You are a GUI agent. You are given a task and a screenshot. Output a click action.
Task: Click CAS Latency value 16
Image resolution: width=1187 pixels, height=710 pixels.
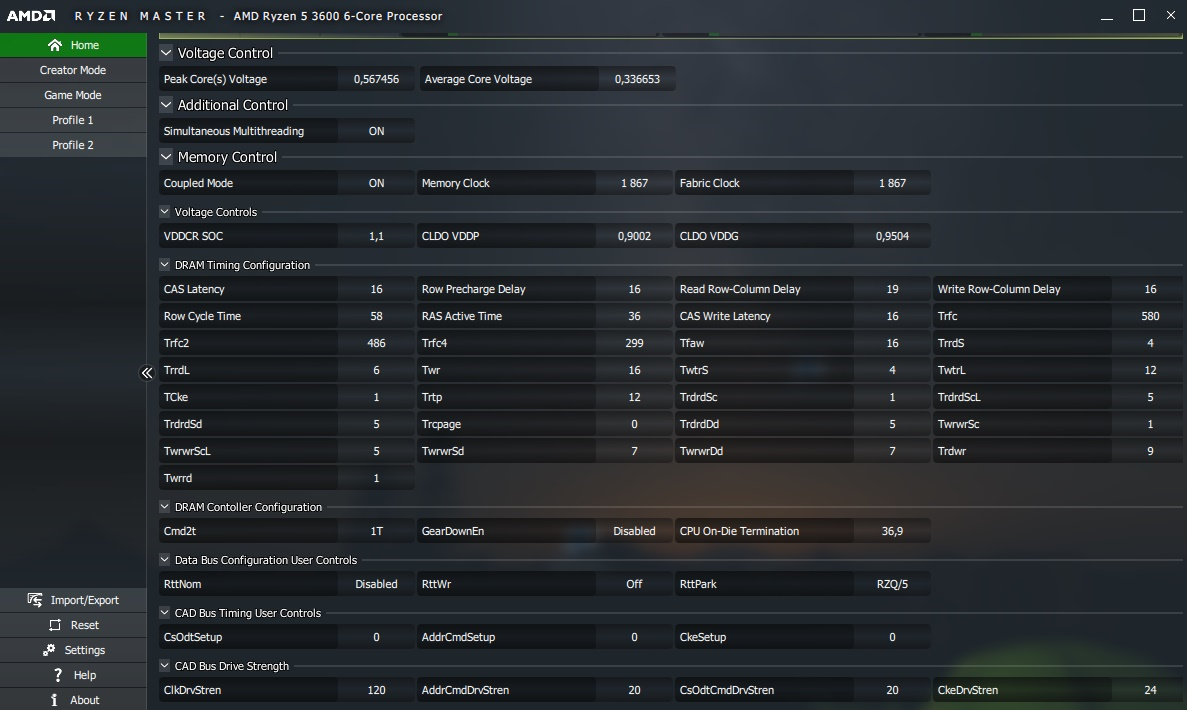click(376, 289)
